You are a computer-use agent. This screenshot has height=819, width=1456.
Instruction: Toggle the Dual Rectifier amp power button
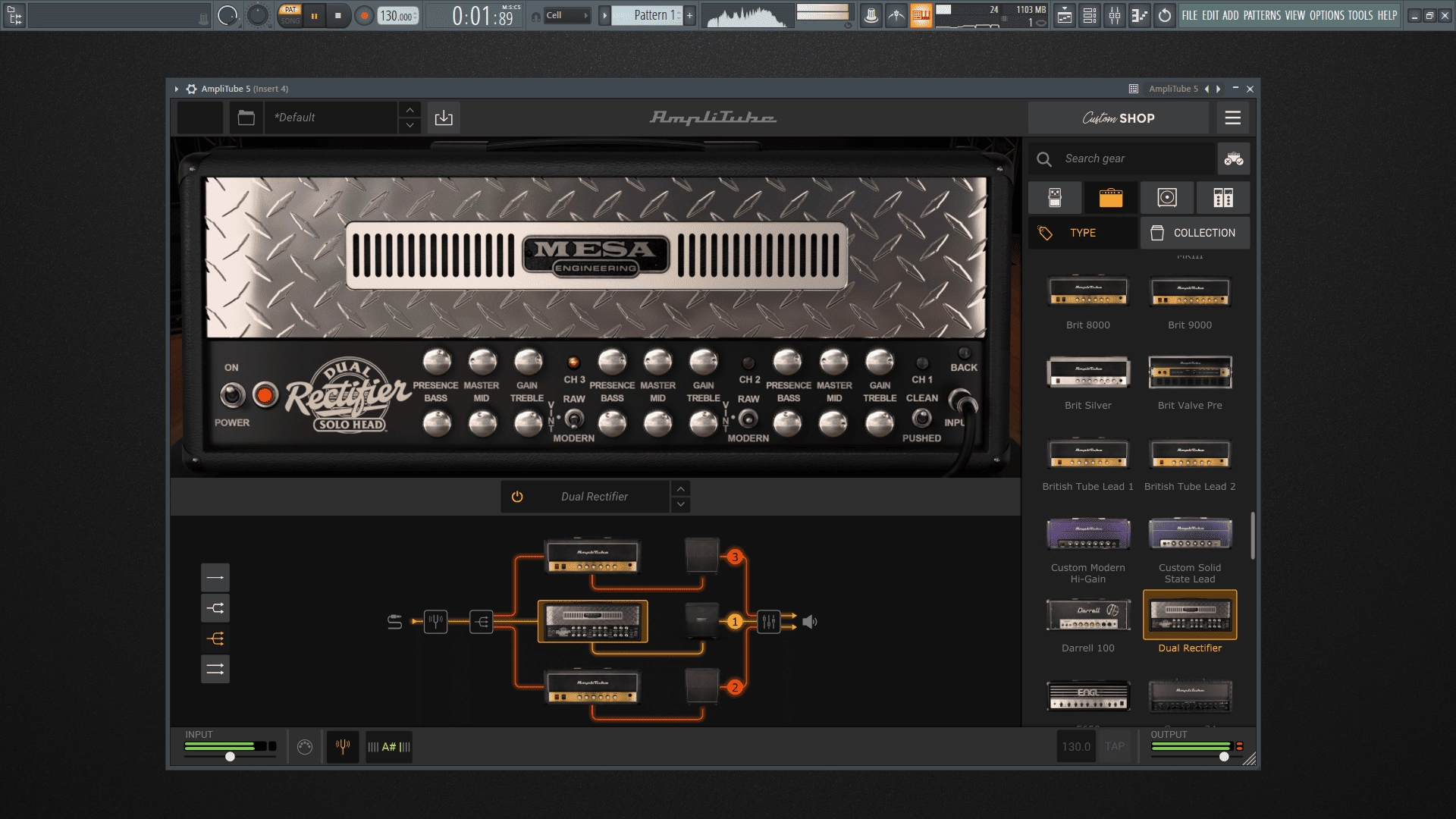[x=517, y=497]
